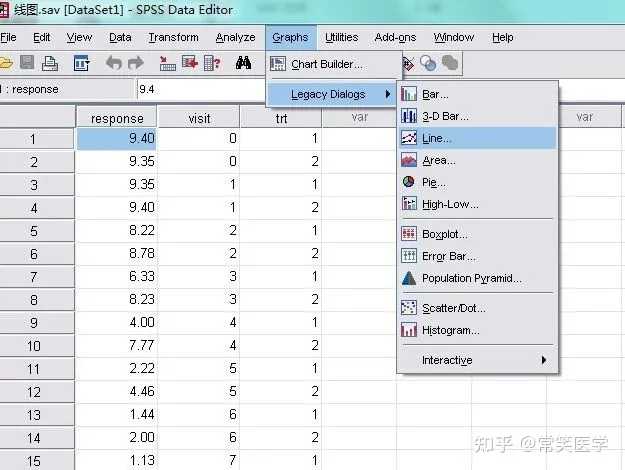The width and height of the screenshot is (625, 470).
Task: Click the Undo arrow icon
Action: 114,63
